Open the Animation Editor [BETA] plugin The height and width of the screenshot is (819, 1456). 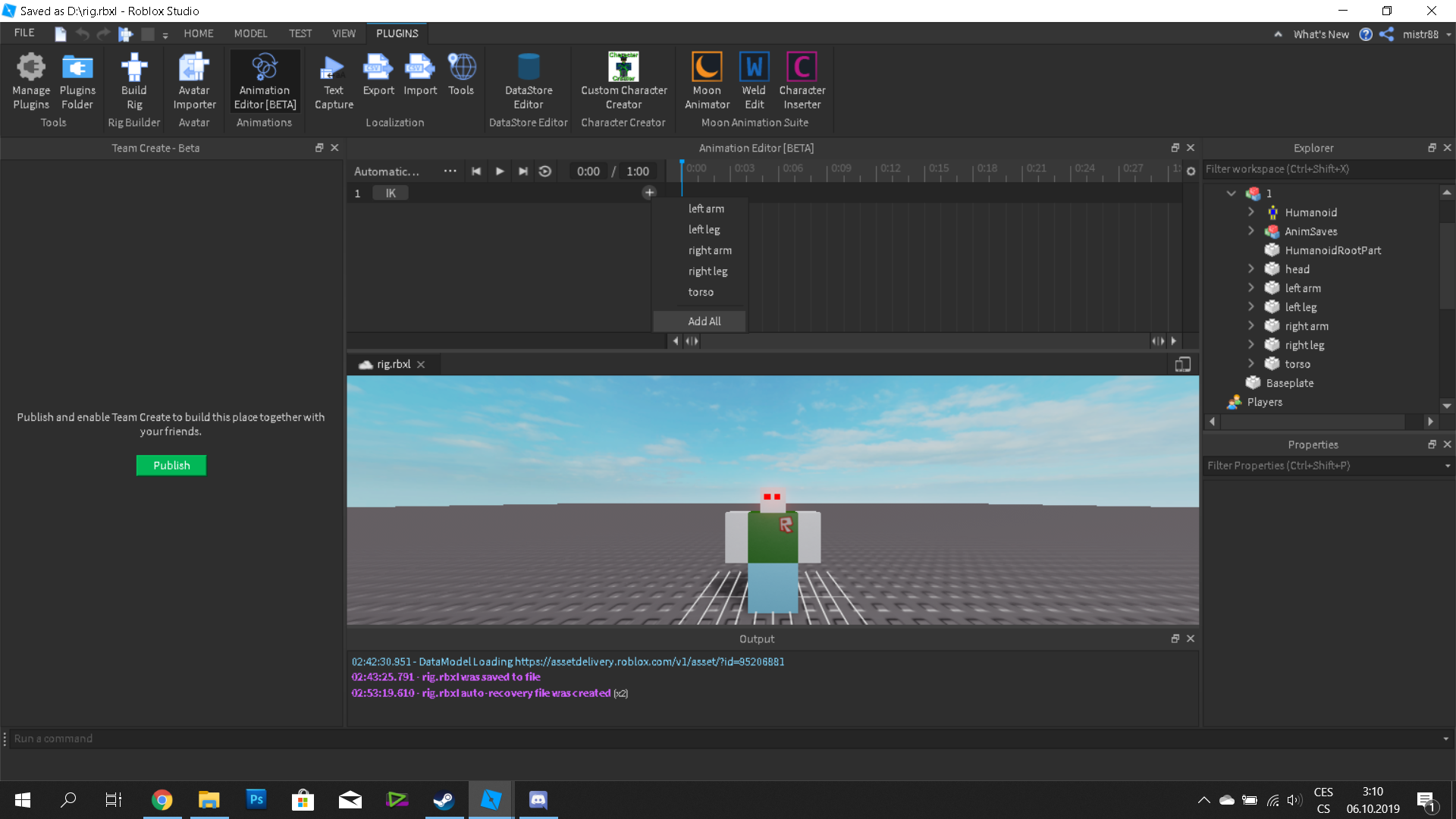point(264,80)
